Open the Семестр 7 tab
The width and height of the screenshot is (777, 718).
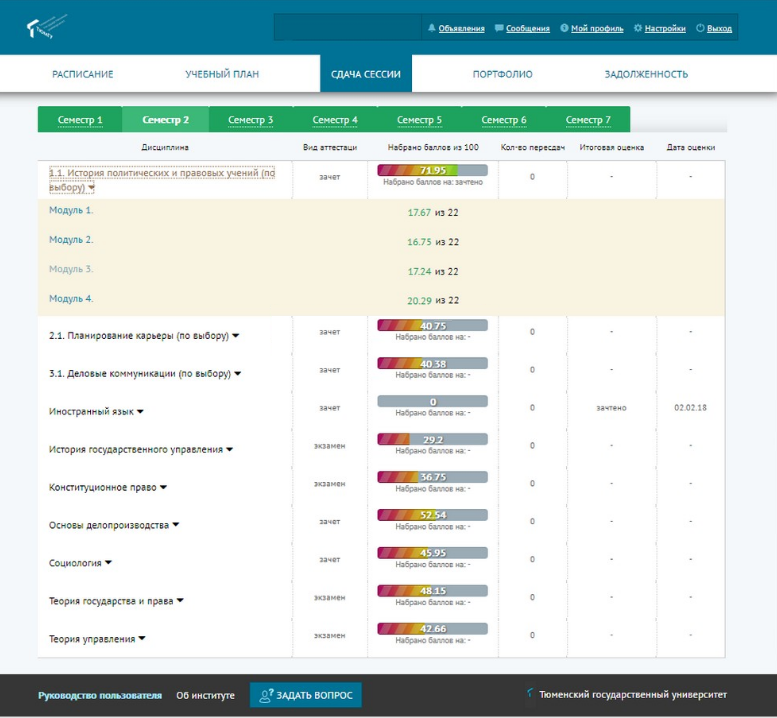point(588,120)
